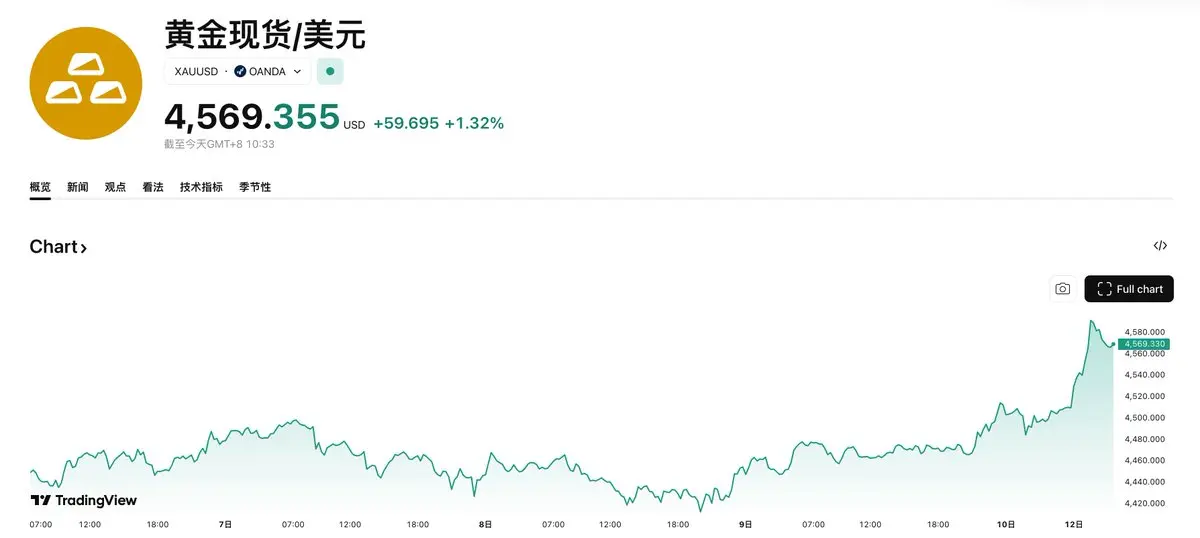Select the 季节性 tab

(255, 187)
